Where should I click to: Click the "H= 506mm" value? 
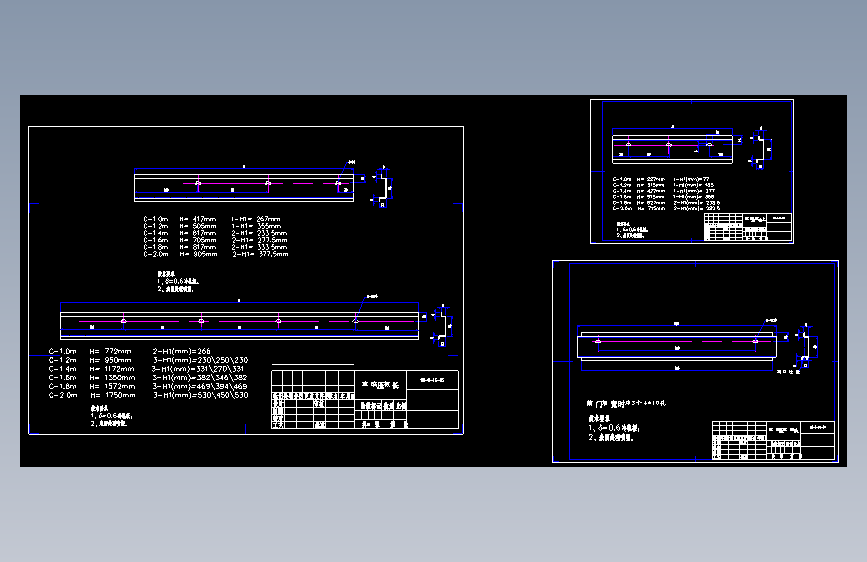[197, 226]
